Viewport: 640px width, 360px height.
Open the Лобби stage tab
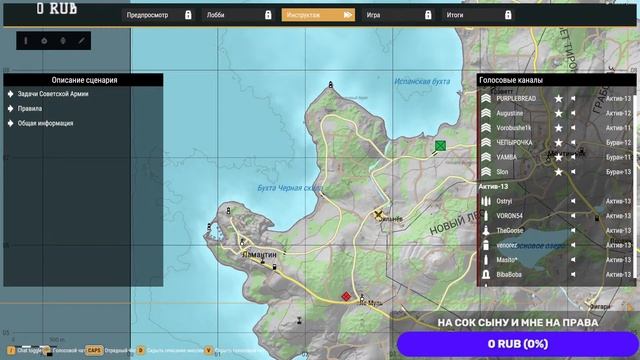[238, 15]
